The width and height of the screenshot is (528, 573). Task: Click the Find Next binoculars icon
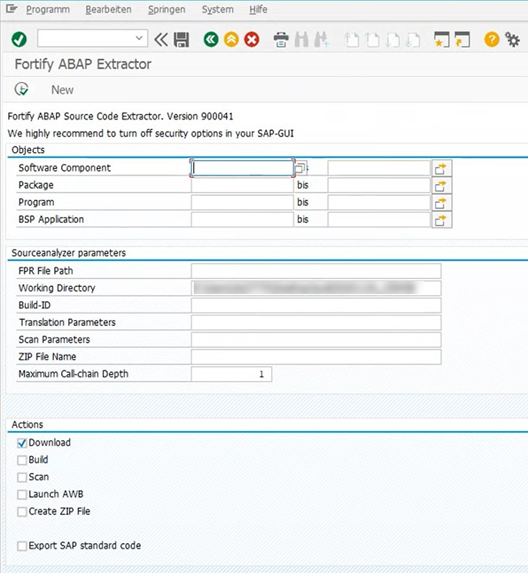point(322,39)
